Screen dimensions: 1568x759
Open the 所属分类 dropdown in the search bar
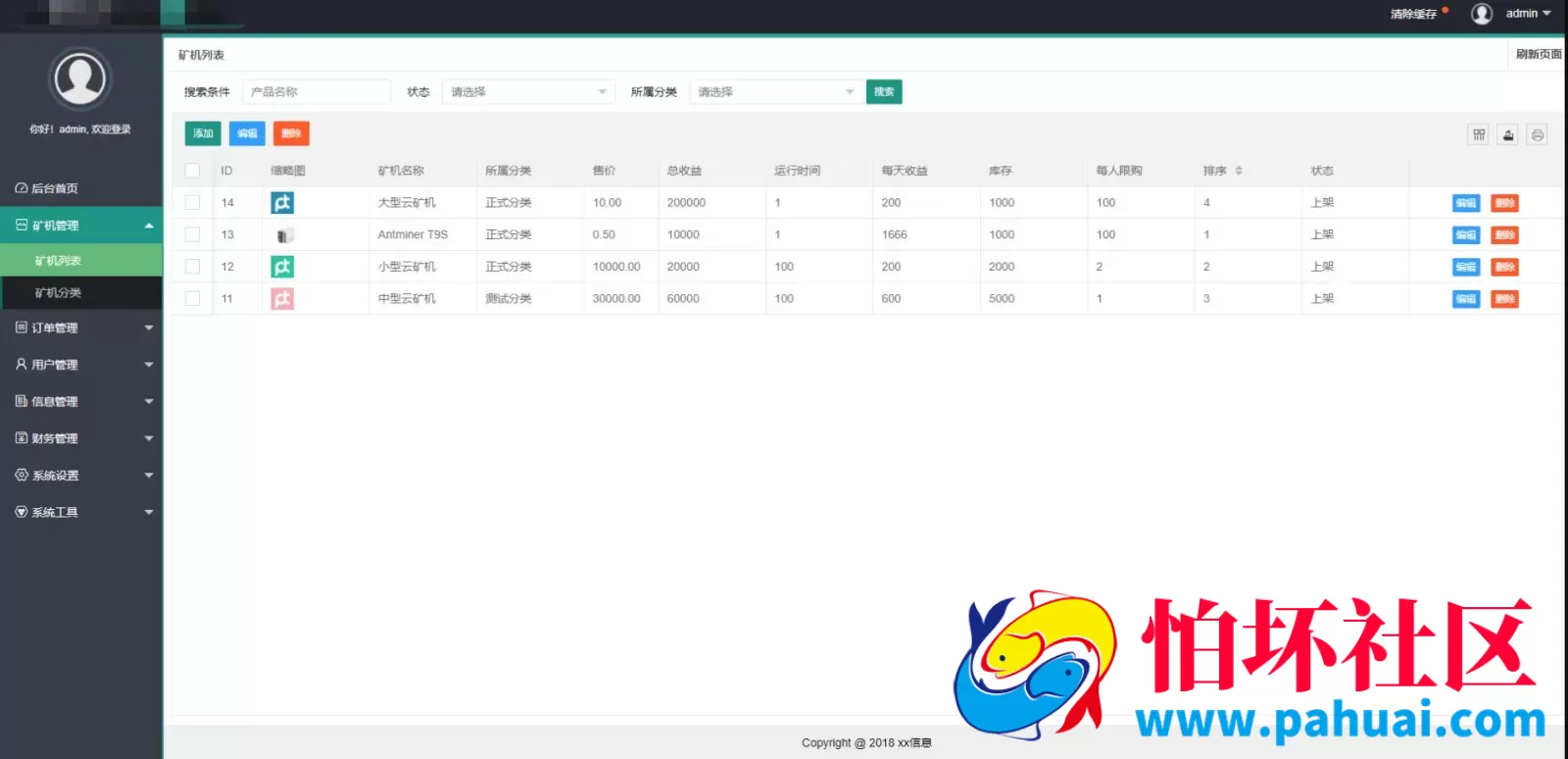(x=776, y=92)
